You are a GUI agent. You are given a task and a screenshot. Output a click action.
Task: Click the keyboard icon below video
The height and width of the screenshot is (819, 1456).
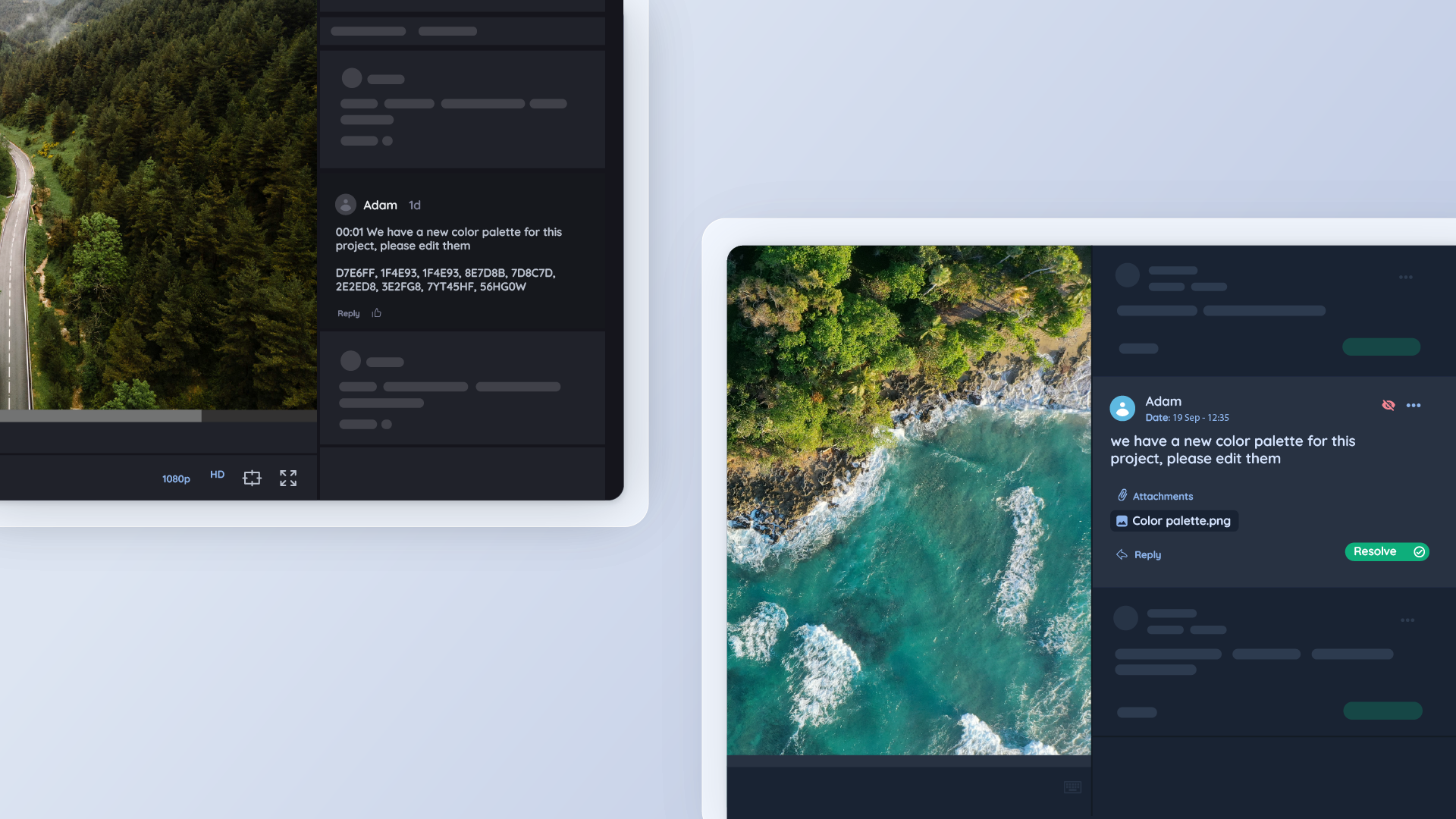point(1072,787)
